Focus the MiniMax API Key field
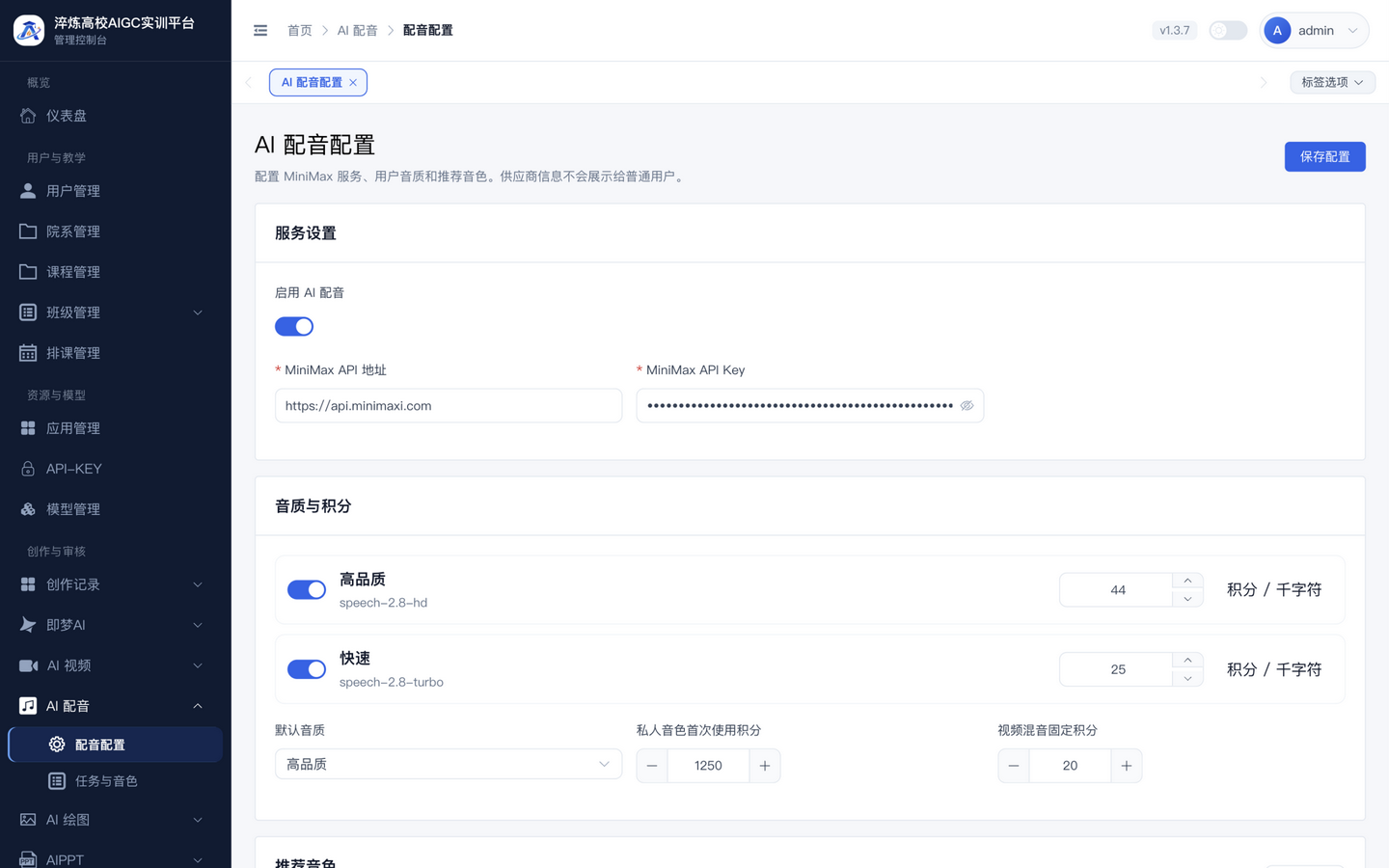Image resolution: width=1389 pixels, height=868 pixels. (x=810, y=406)
